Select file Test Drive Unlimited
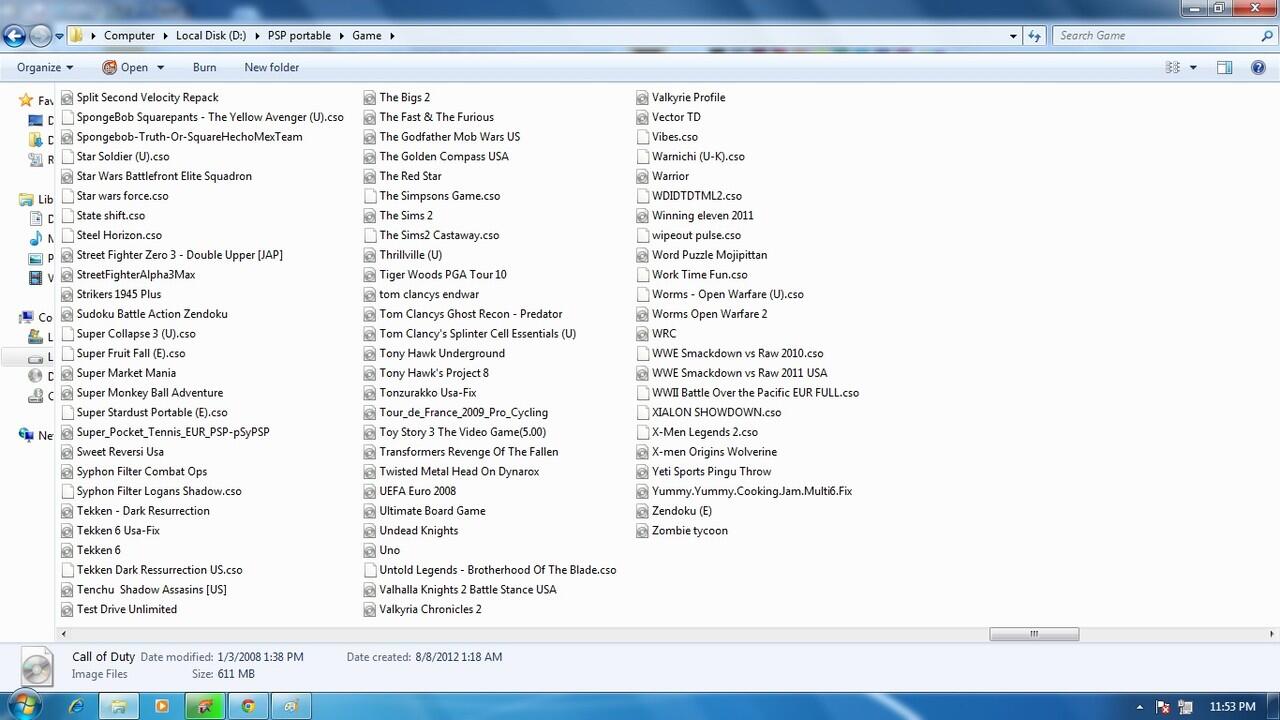Viewport: 1280px width, 720px height. [126, 610]
